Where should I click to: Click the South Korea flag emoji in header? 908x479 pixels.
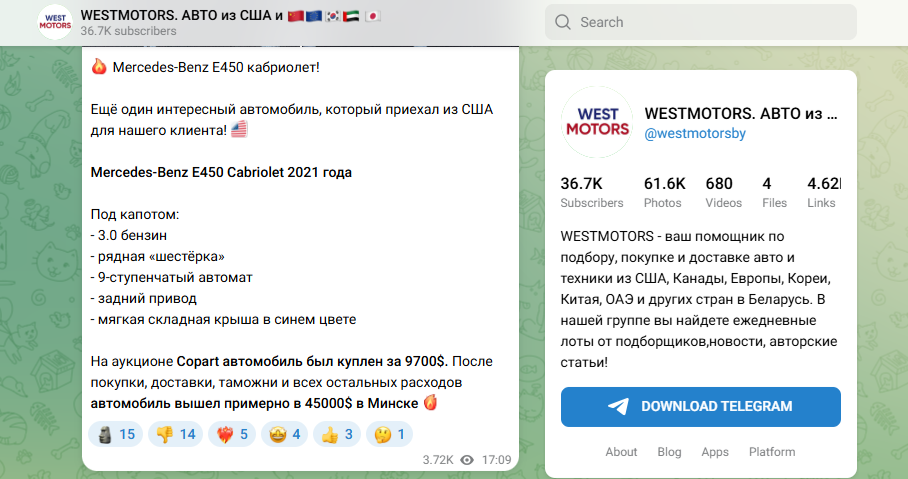tap(332, 16)
